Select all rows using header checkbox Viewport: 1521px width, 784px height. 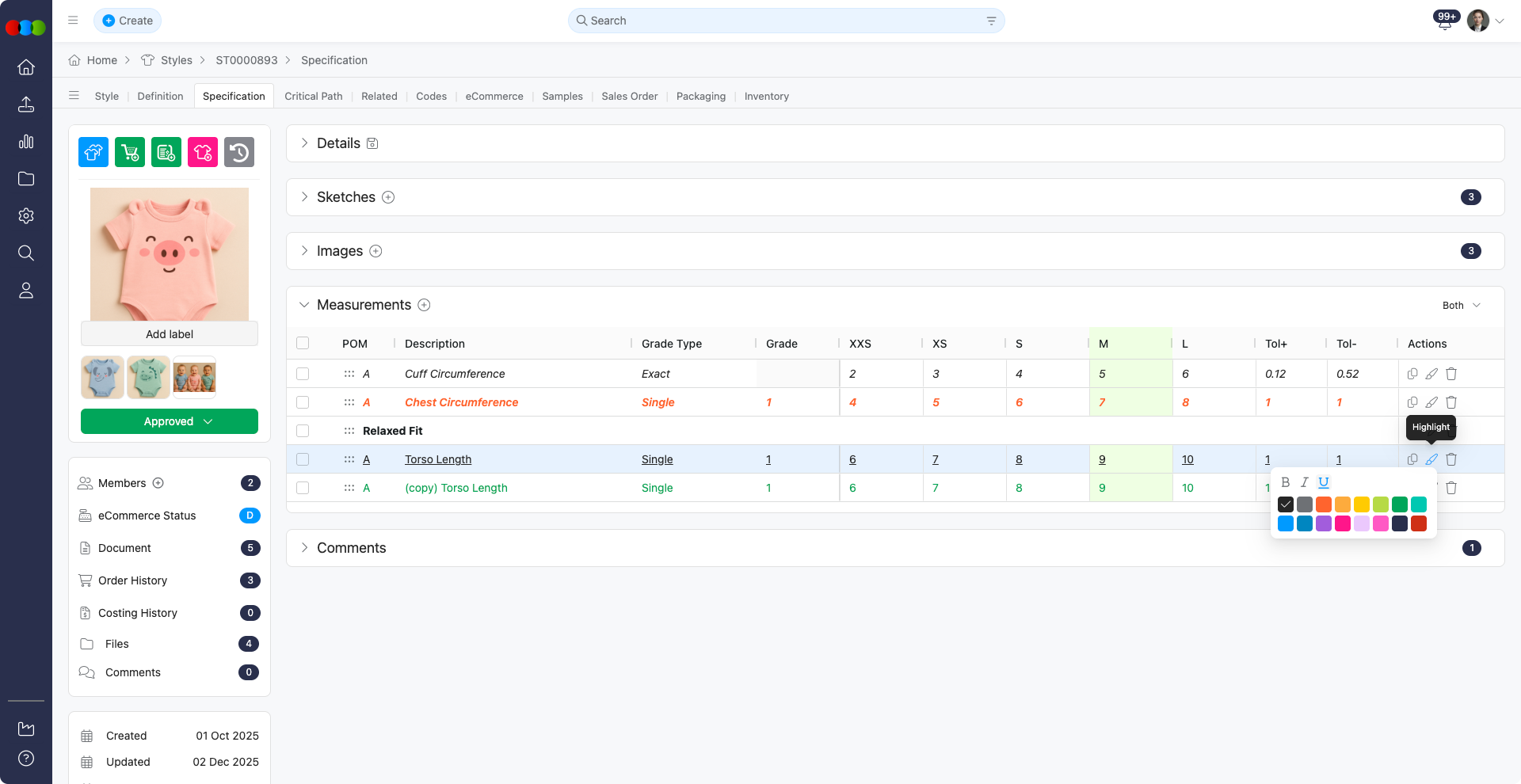[303, 344]
